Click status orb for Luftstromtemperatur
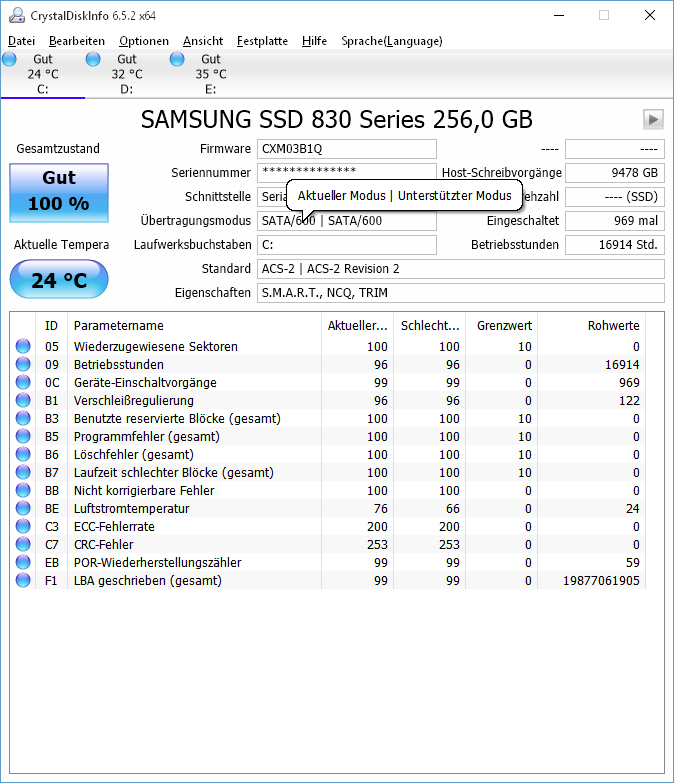Viewport: 674px width, 783px height. [x=23, y=508]
